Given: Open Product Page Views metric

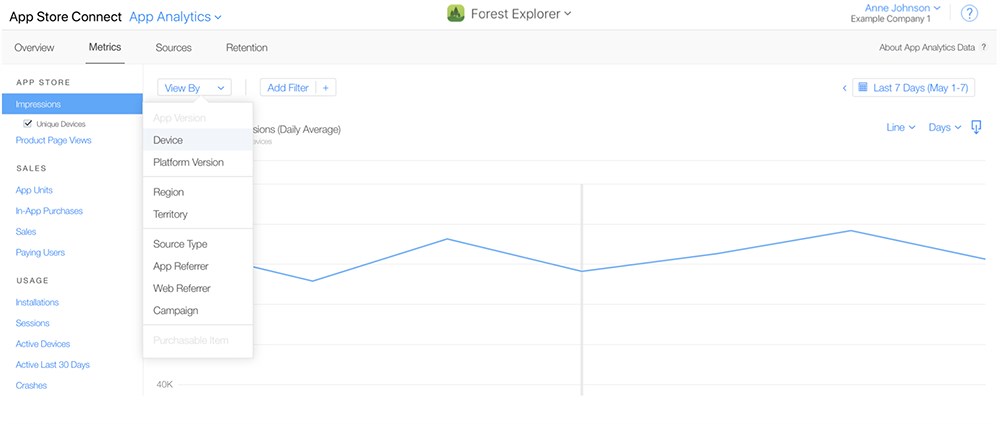Looking at the screenshot, I should [54, 140].
